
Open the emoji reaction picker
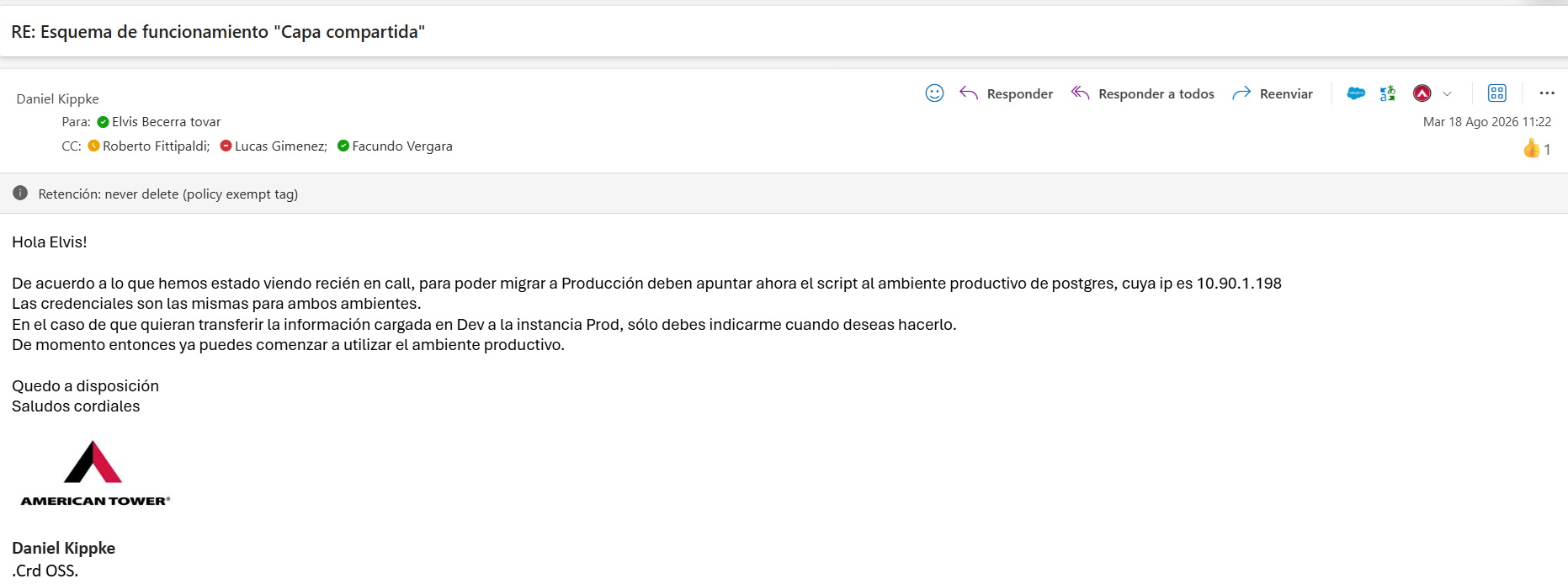click(934, 93)
